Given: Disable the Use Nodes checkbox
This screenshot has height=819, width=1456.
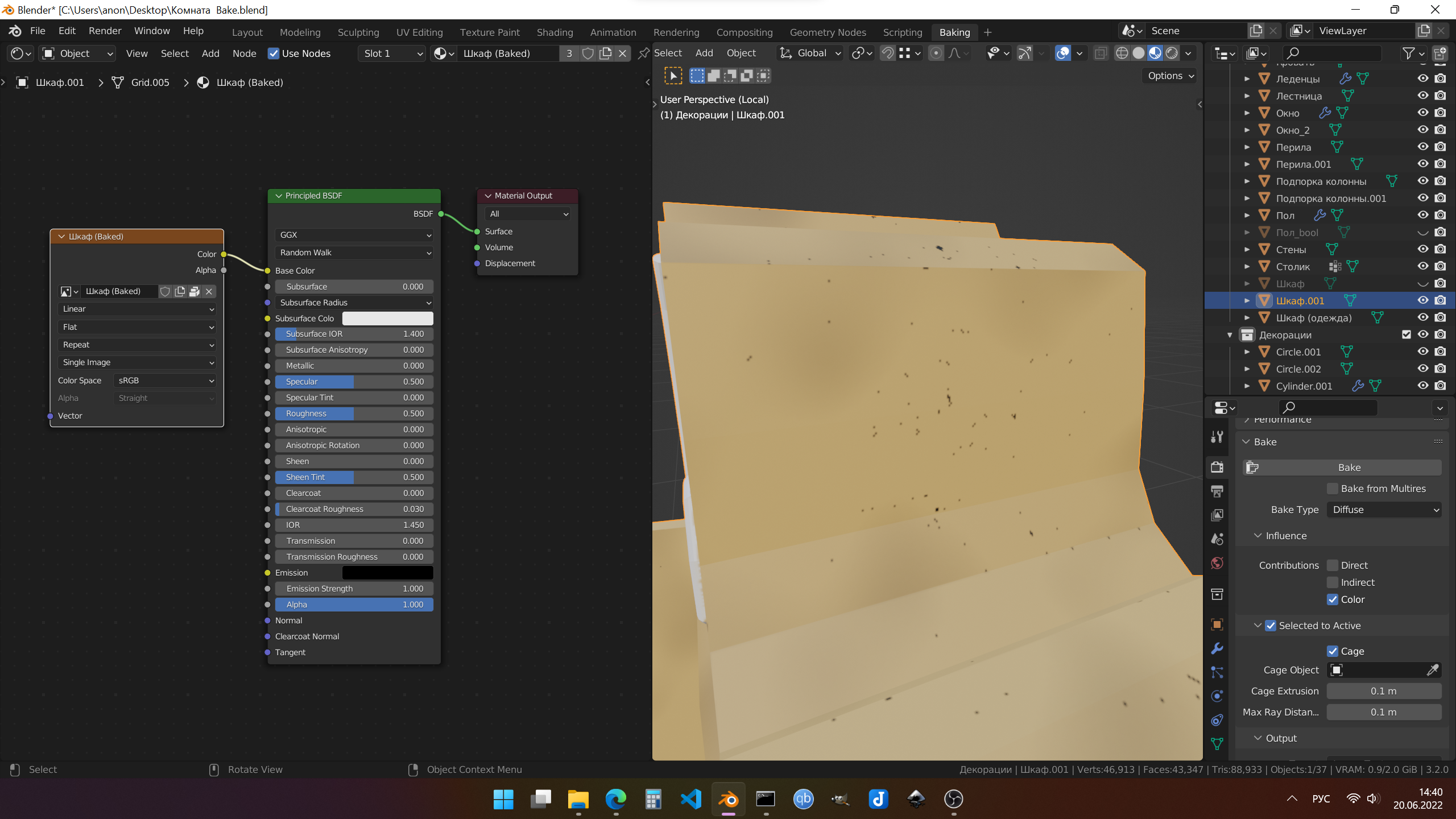Looking at the screenshot, I should click(274, 53).
